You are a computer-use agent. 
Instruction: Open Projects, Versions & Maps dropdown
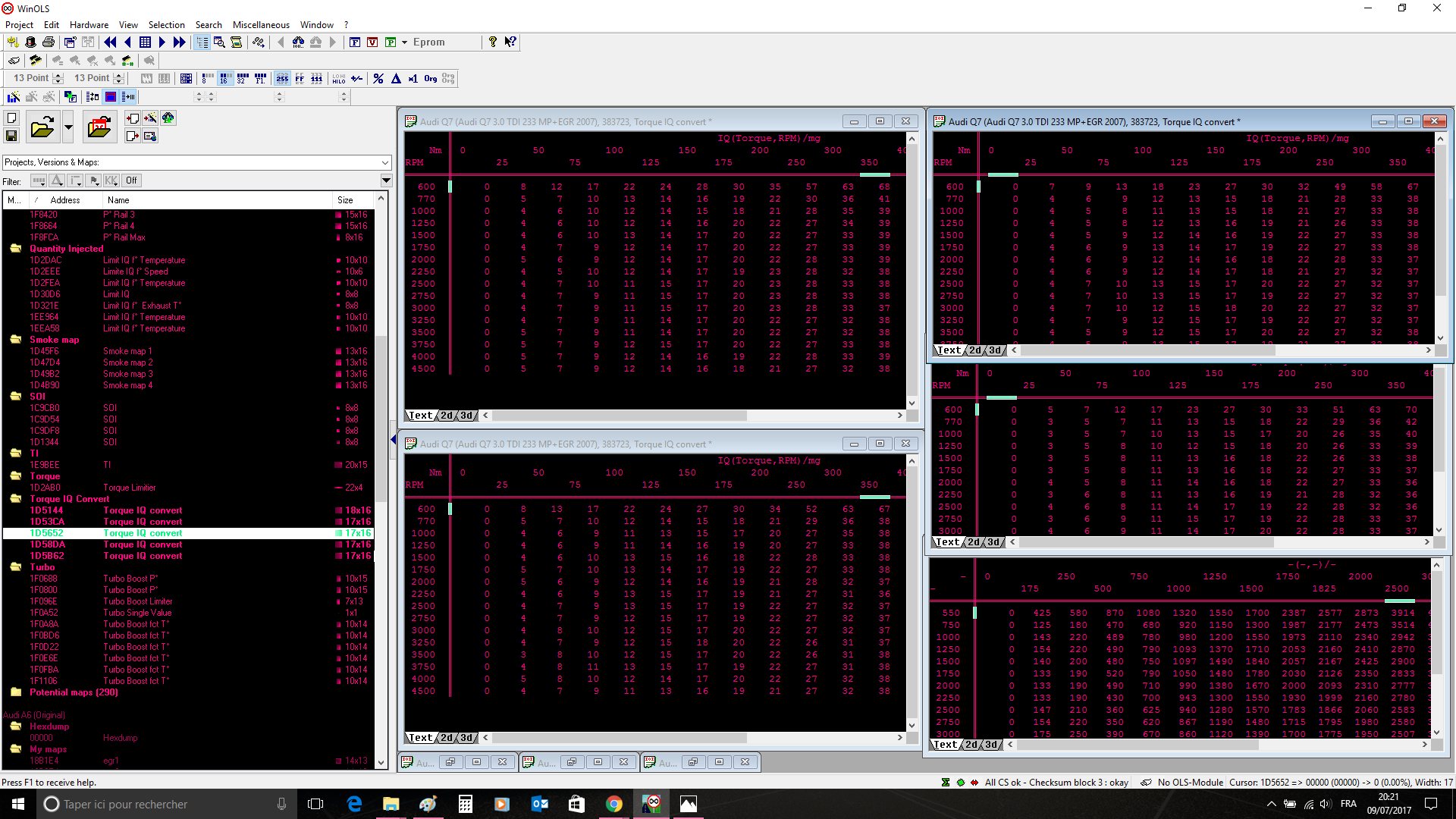385,162
